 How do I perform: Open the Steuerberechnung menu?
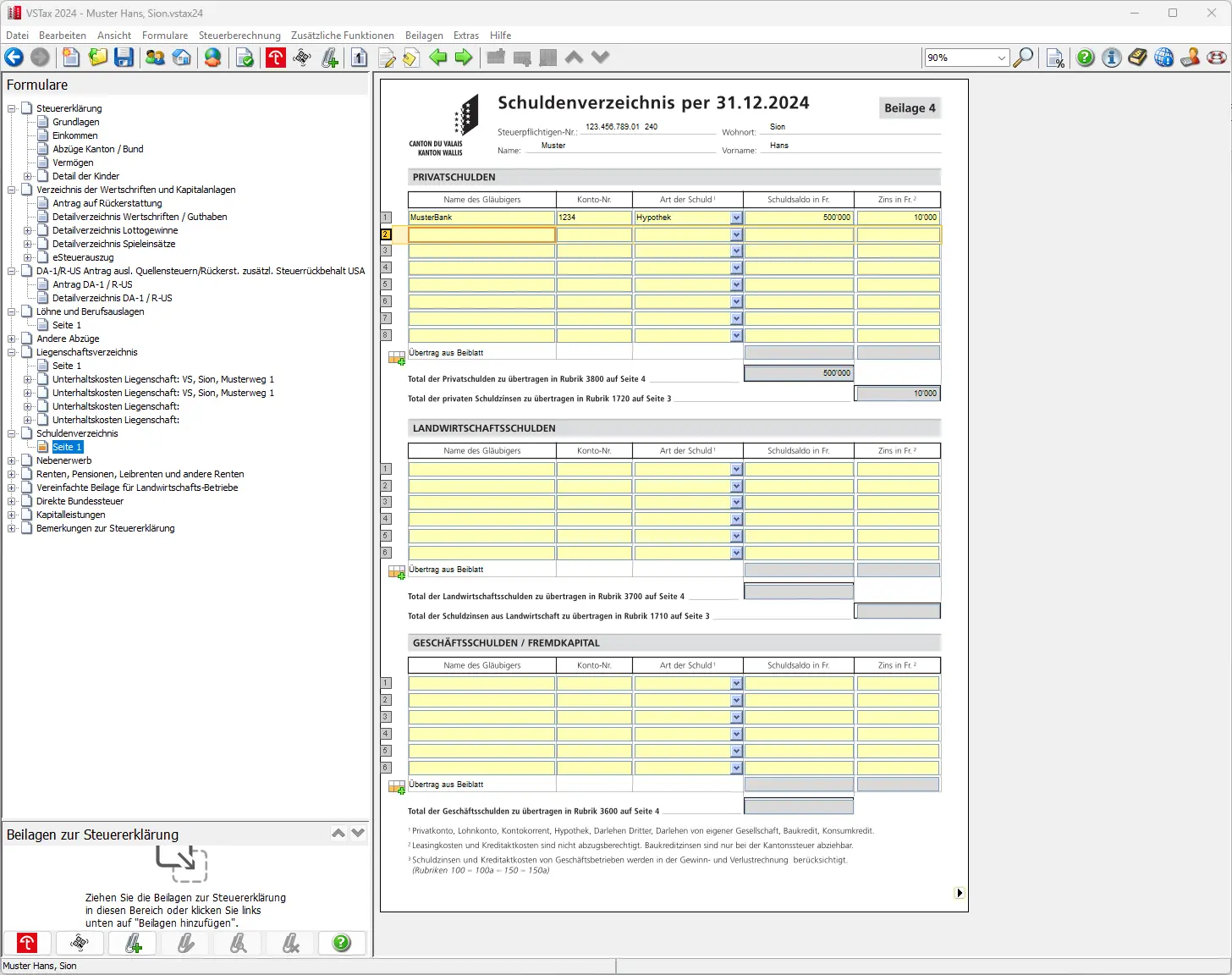[239, 36]
